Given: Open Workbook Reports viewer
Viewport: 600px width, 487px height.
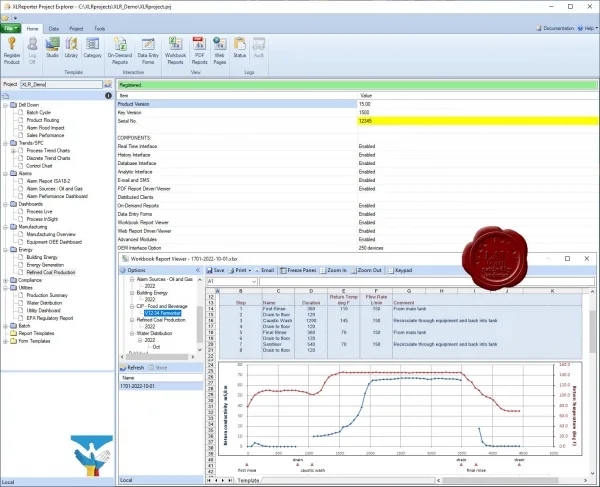Looking at the screenshot, I should (x=175, y=51).
